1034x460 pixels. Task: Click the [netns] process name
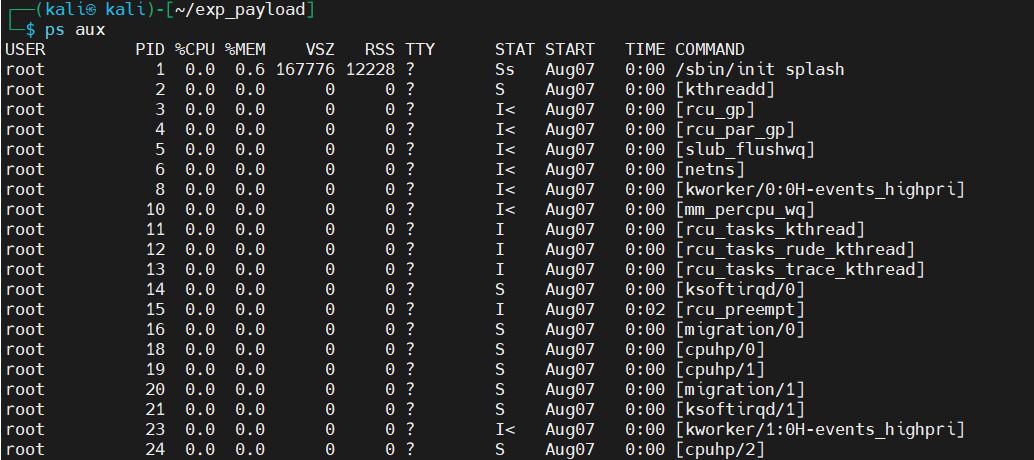(x=710, y=170)
